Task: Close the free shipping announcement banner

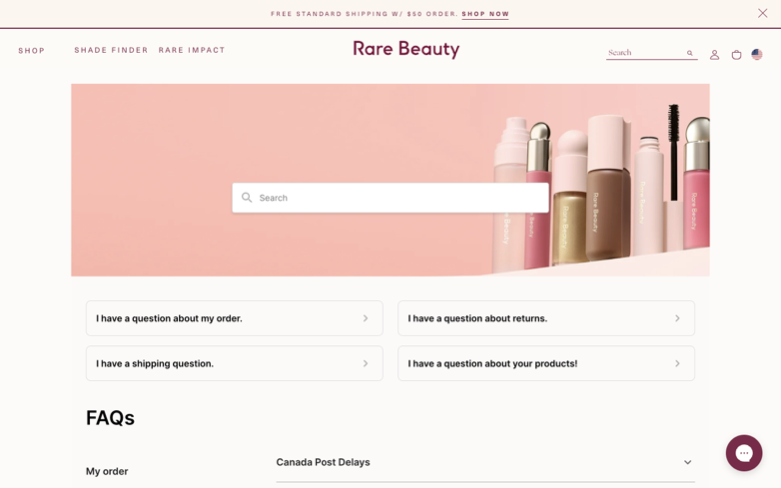Action: (762, 13)
